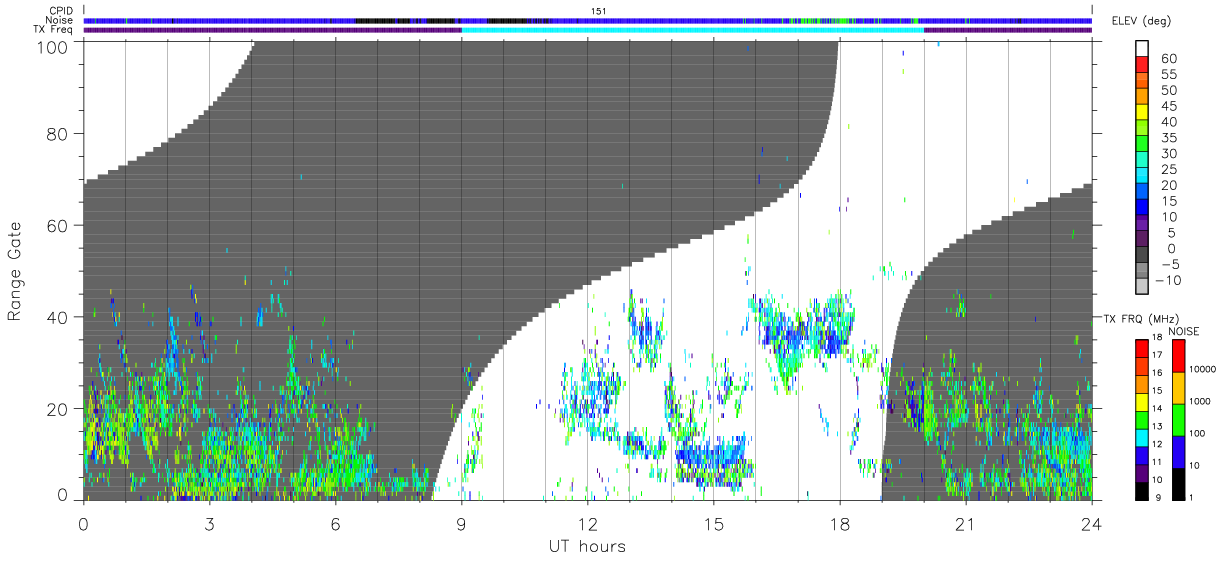Pick the dark gray segment of elevation colorbar
Screen dimensions: 1228x567
[x=1143, y=256]
